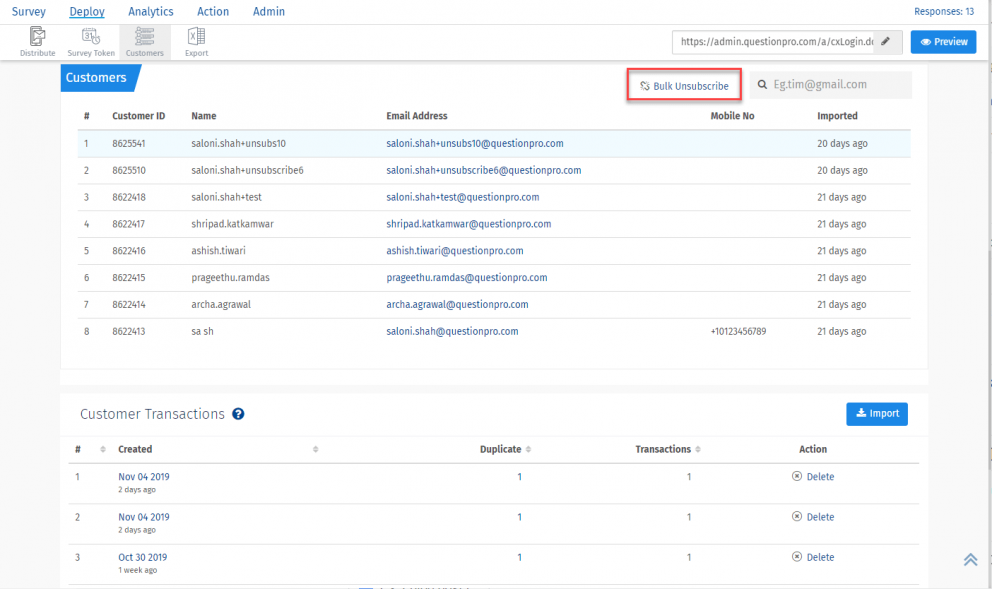
Task: Click the pencil edit icon beside URL
Action: 886,42
